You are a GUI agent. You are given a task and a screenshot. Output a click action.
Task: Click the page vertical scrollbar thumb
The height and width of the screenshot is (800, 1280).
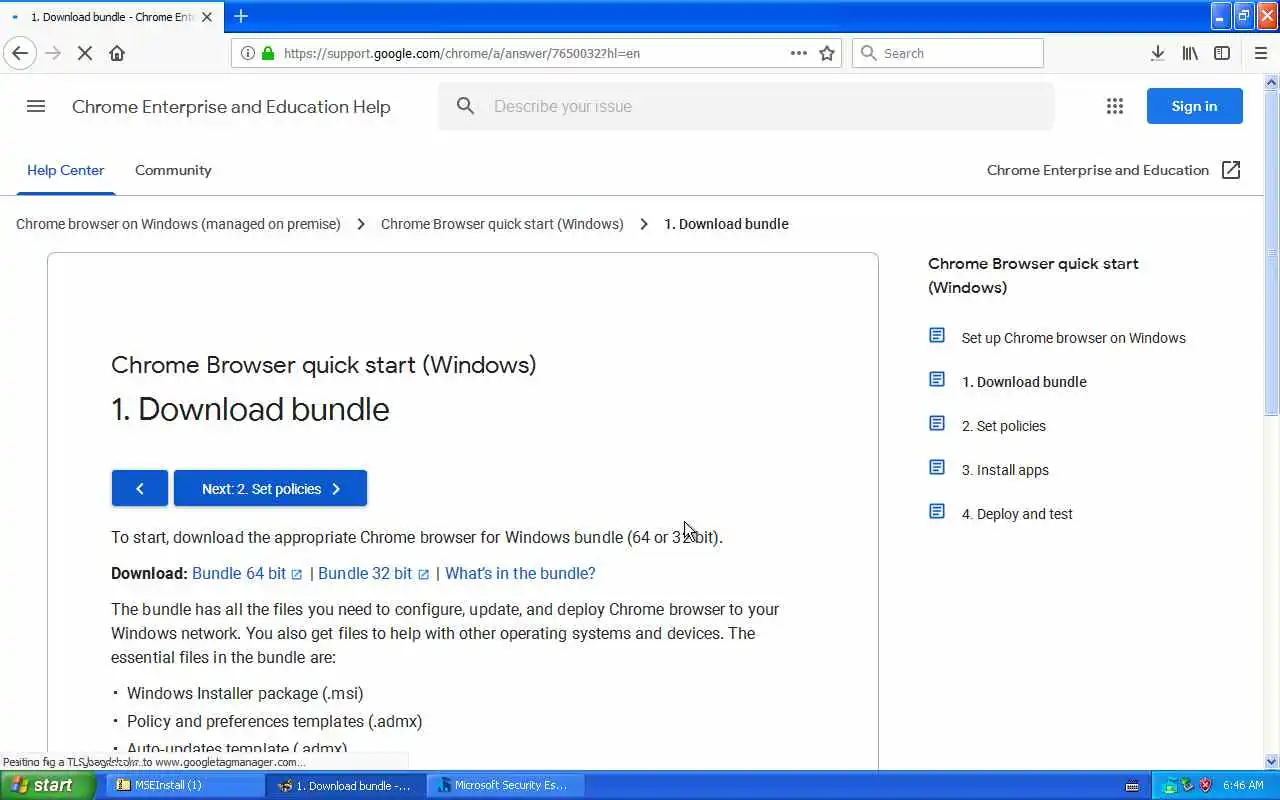coord(1272,253)
